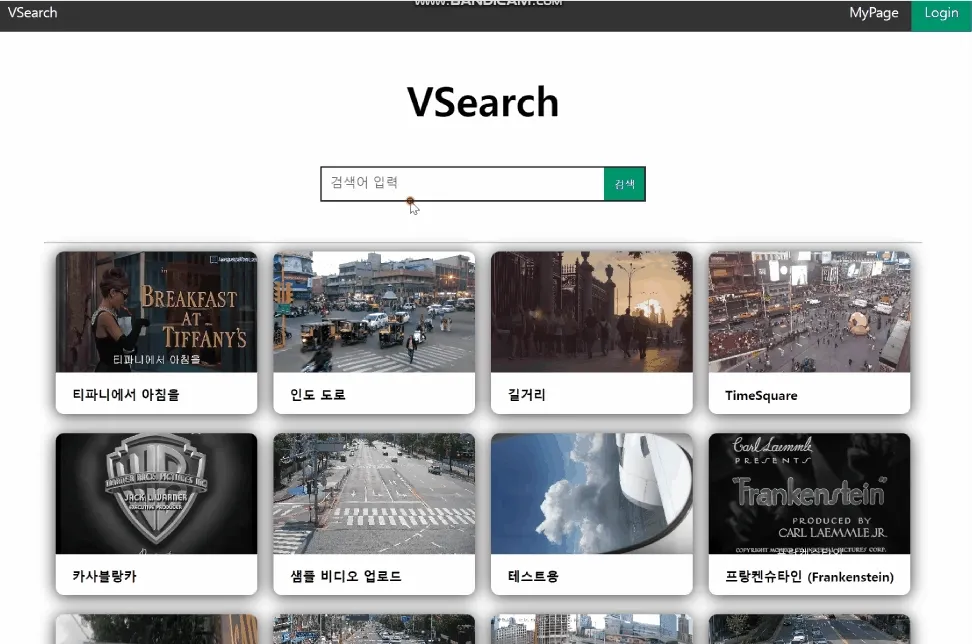Click the TimeSquare title label

click(760, 395)
